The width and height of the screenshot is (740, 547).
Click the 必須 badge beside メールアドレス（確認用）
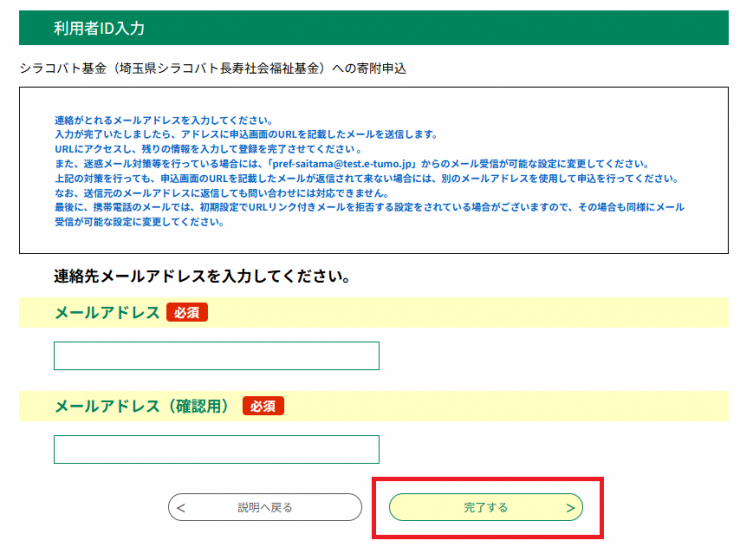click(263, 406)
